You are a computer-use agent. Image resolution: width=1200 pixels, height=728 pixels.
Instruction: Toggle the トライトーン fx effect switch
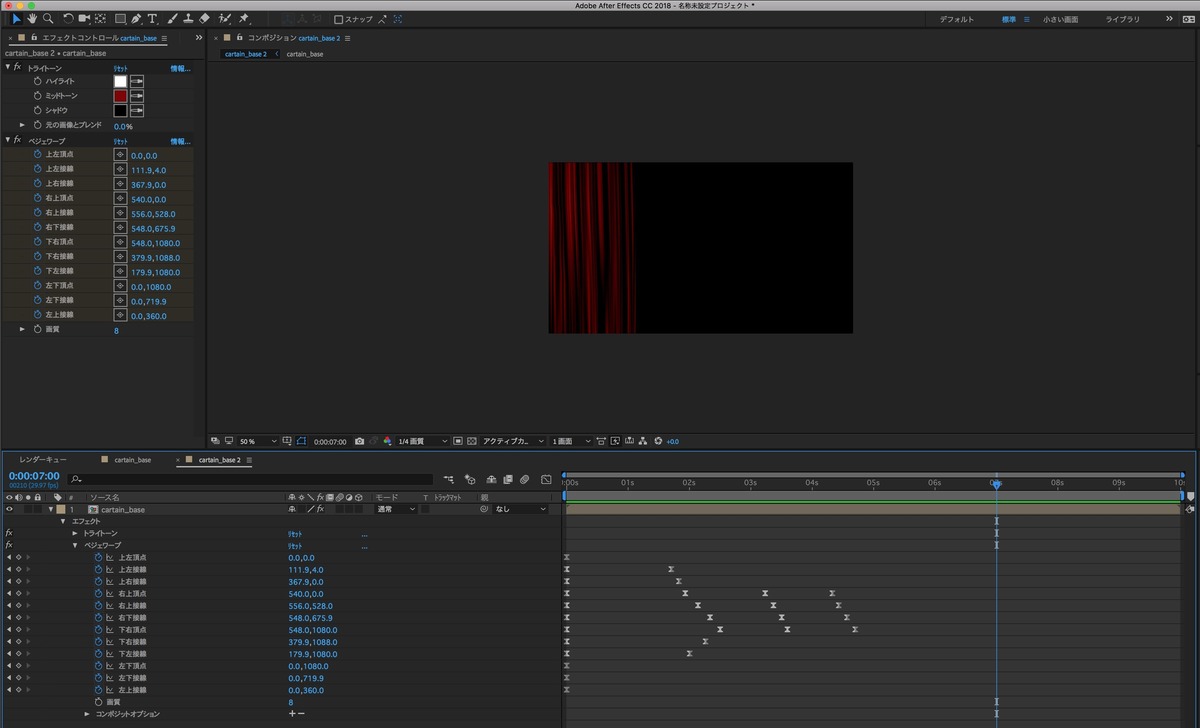(9, 533)
